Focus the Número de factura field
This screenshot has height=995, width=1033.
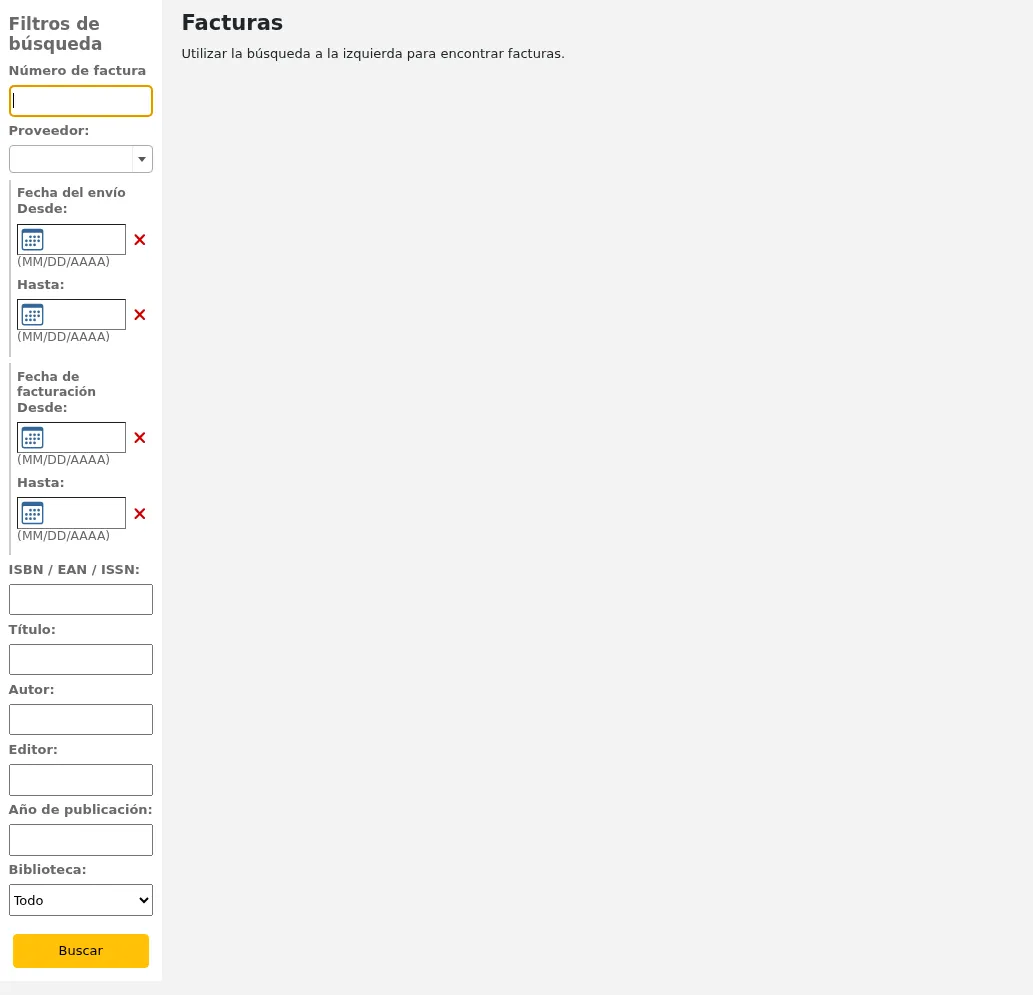point(81,101)
